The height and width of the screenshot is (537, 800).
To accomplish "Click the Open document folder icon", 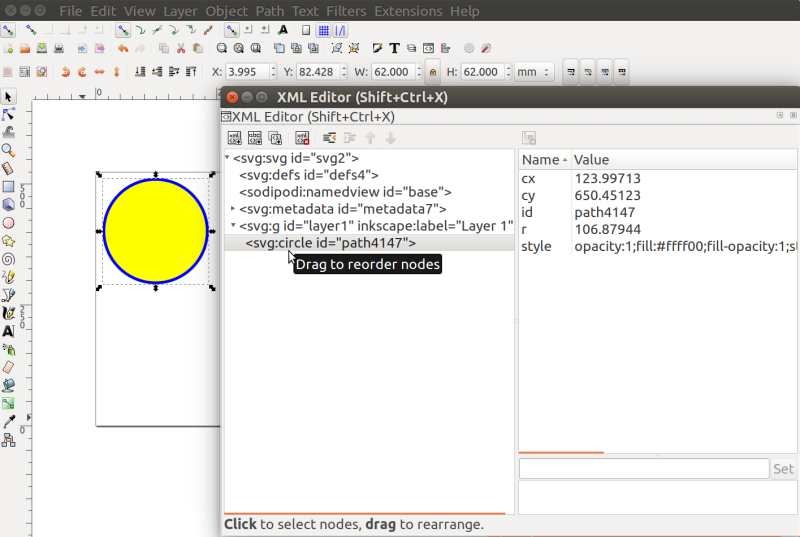I will (24, 48).
